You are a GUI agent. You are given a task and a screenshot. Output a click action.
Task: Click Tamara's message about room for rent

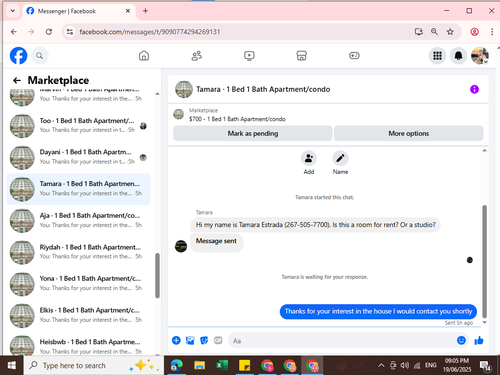click(315, 225)
